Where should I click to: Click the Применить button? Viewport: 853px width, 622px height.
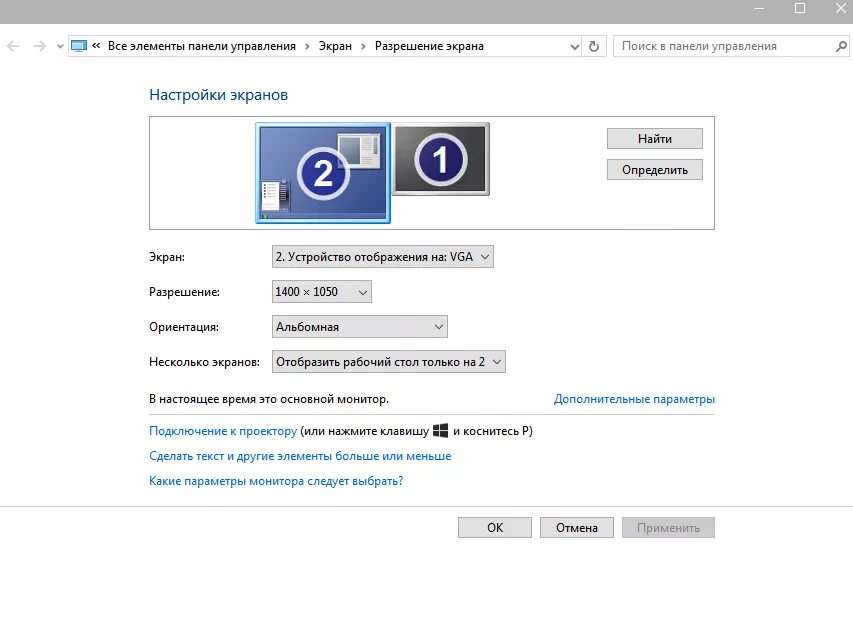click(668, 527)
